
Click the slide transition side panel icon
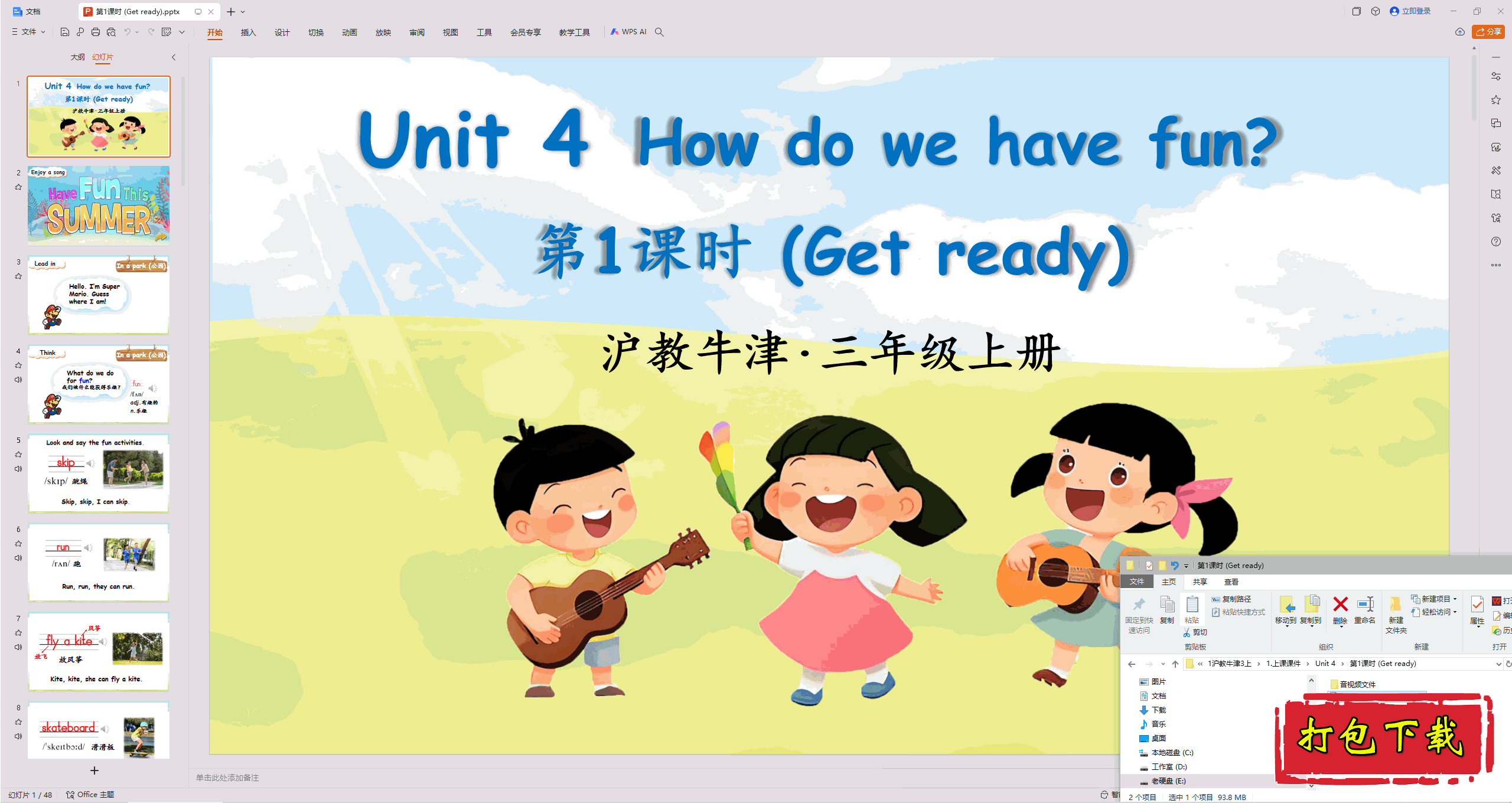pos(1496,123)
